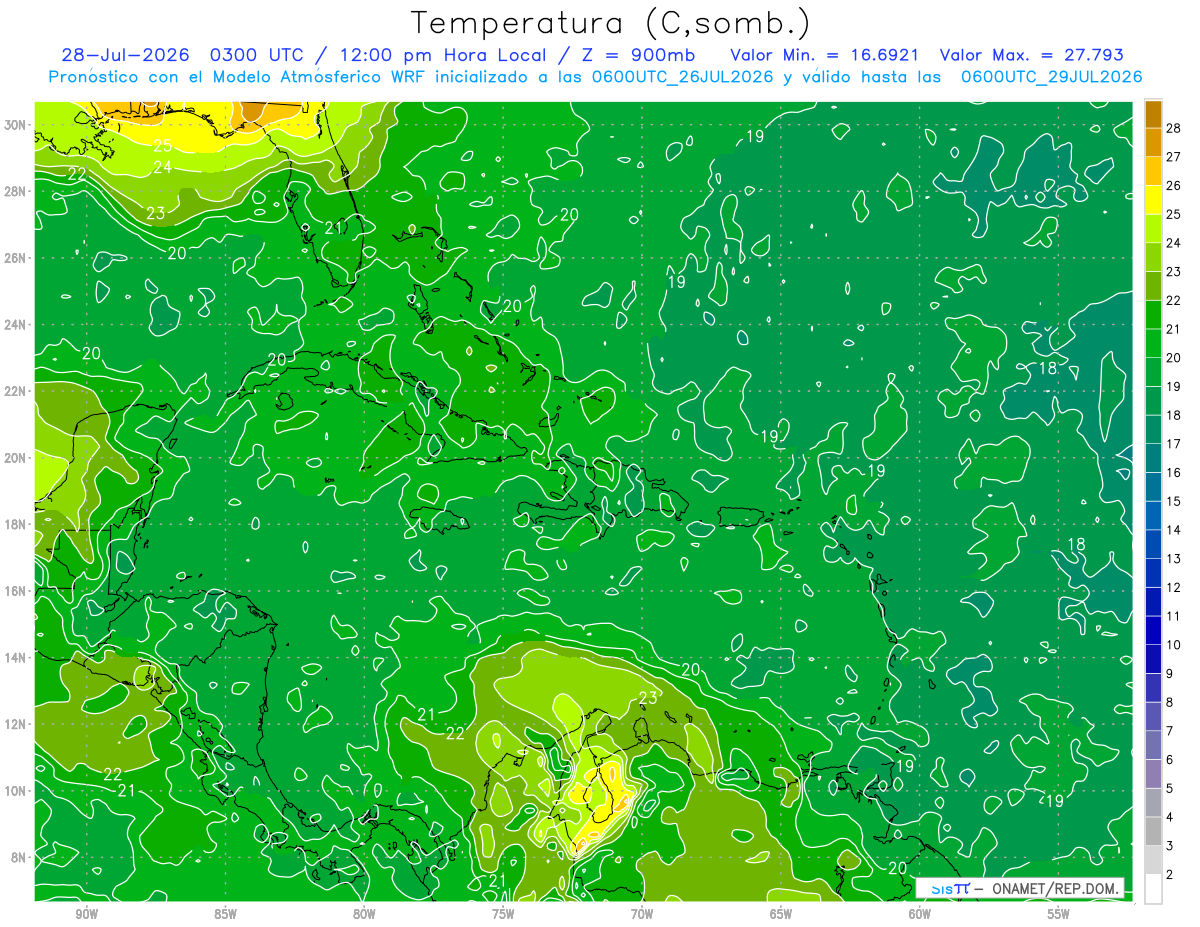Click the color bar swatch between 27 and 28

pos(1153,142)
